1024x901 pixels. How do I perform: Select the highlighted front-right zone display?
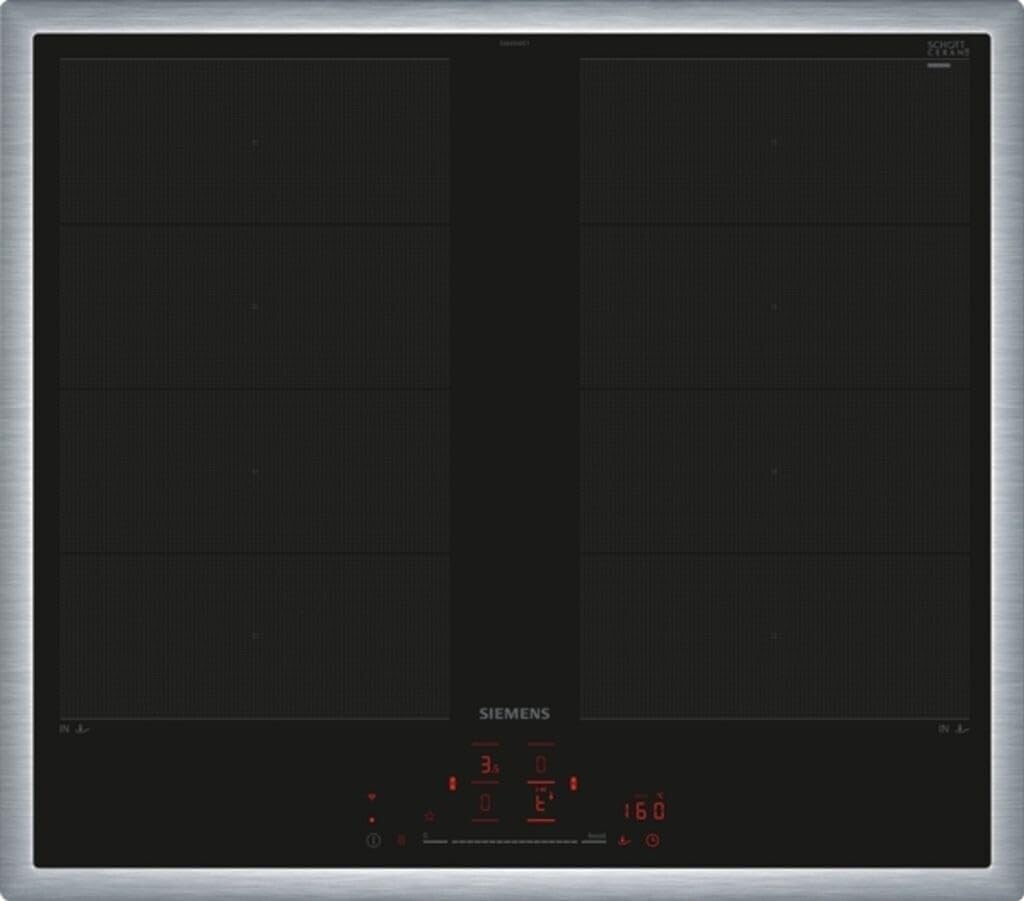coord(540,802)
